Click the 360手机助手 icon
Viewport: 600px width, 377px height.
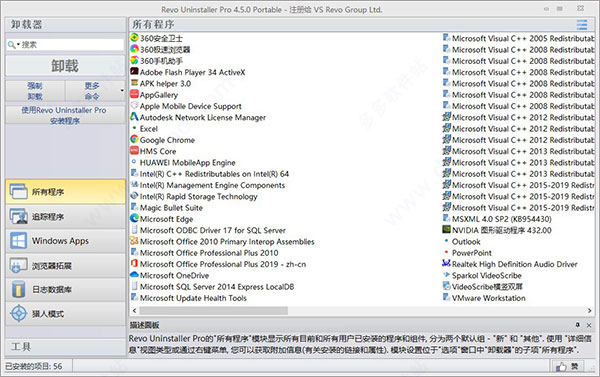[x=134, y=60]
